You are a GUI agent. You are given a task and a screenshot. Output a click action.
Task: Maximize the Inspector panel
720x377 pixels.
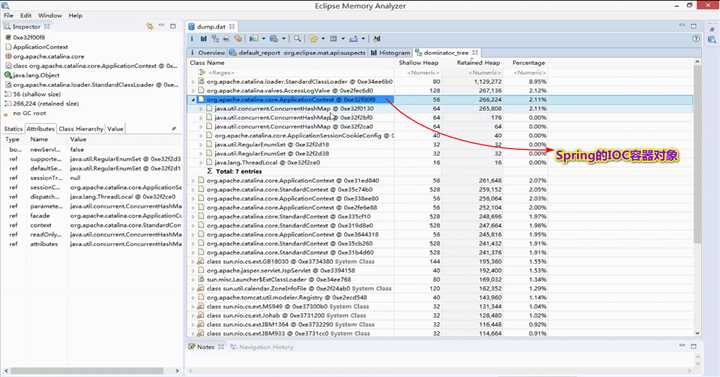coord(173,26)
